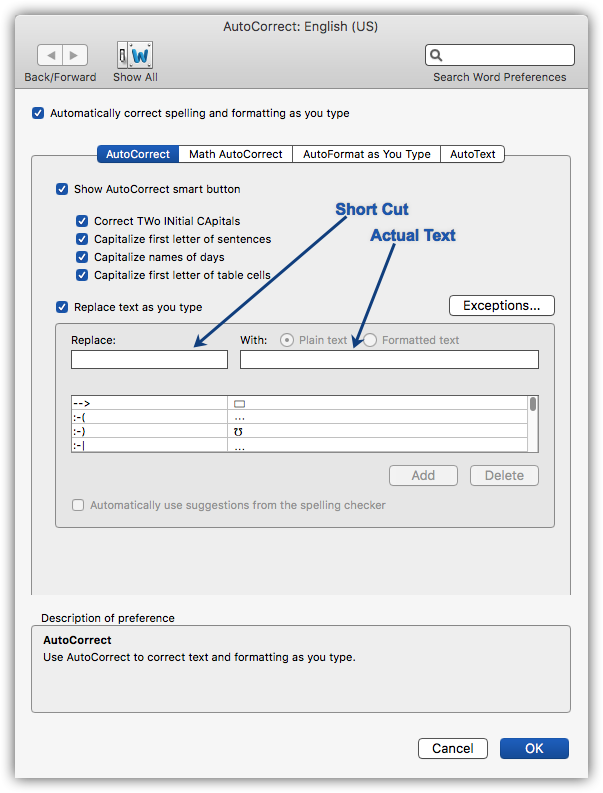Viewport: 603px width, 793px height.
Task: Toggle Automatically correct spelling and formatting
Action: tap(38, 113)
